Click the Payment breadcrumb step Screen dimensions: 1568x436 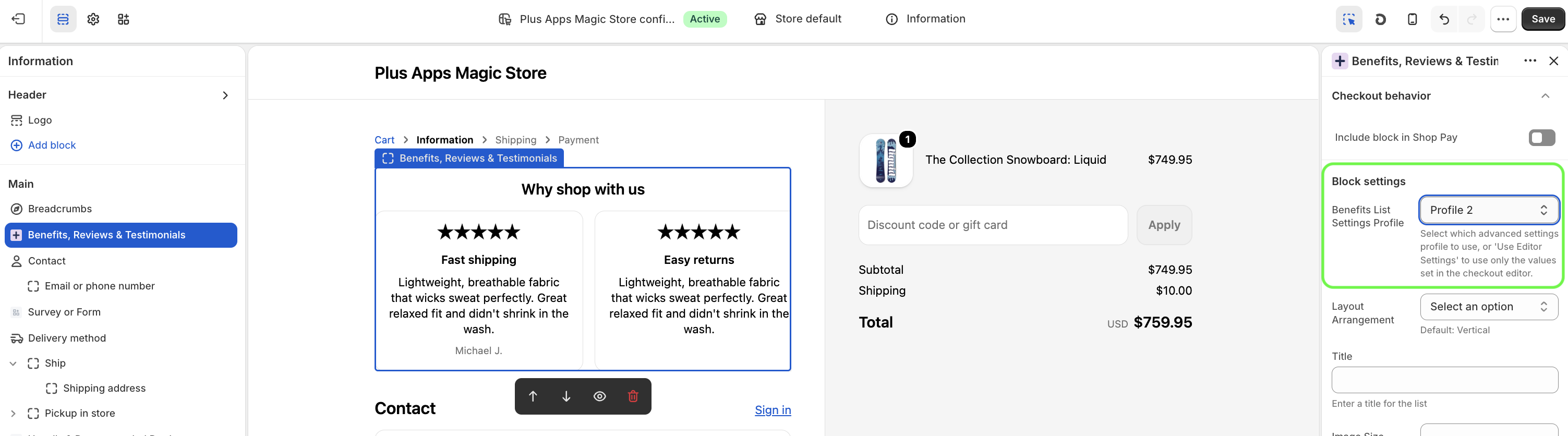[578, 140]
